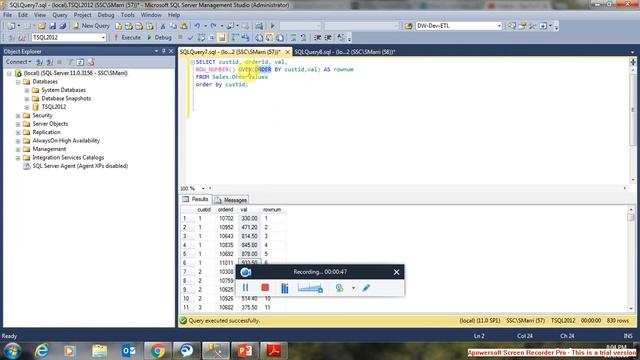Image resolution: width=640 pixels, height=360 pixels.
Task: Expand the Management folder
Action: (18, 149)
